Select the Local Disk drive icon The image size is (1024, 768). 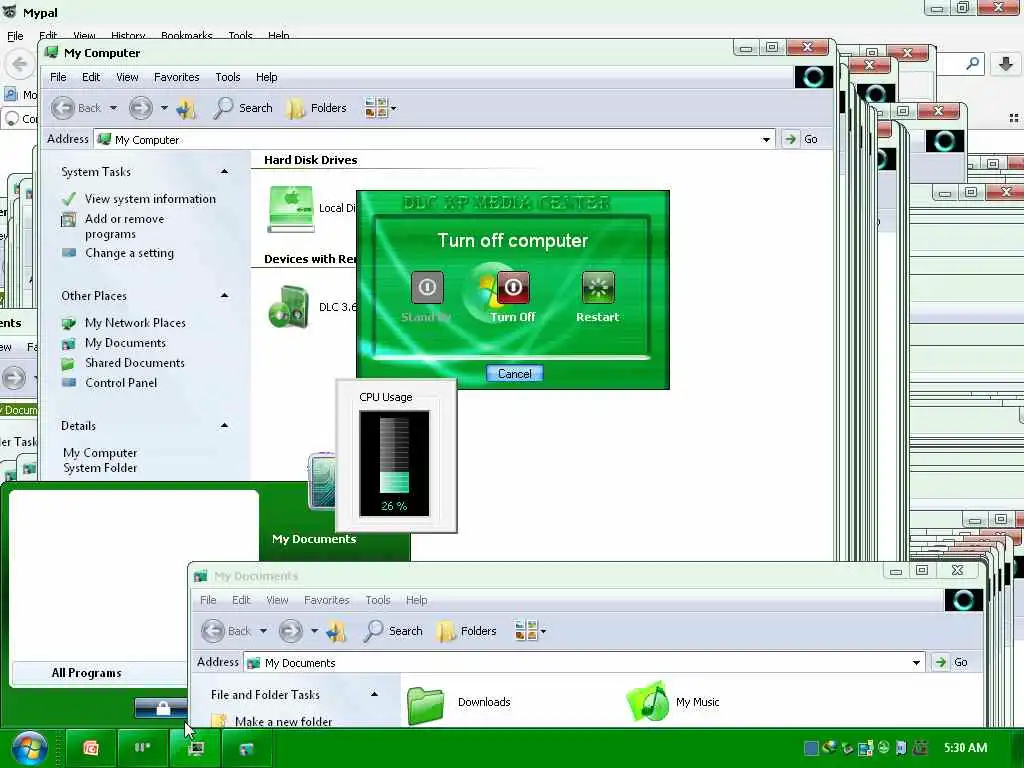291,209
